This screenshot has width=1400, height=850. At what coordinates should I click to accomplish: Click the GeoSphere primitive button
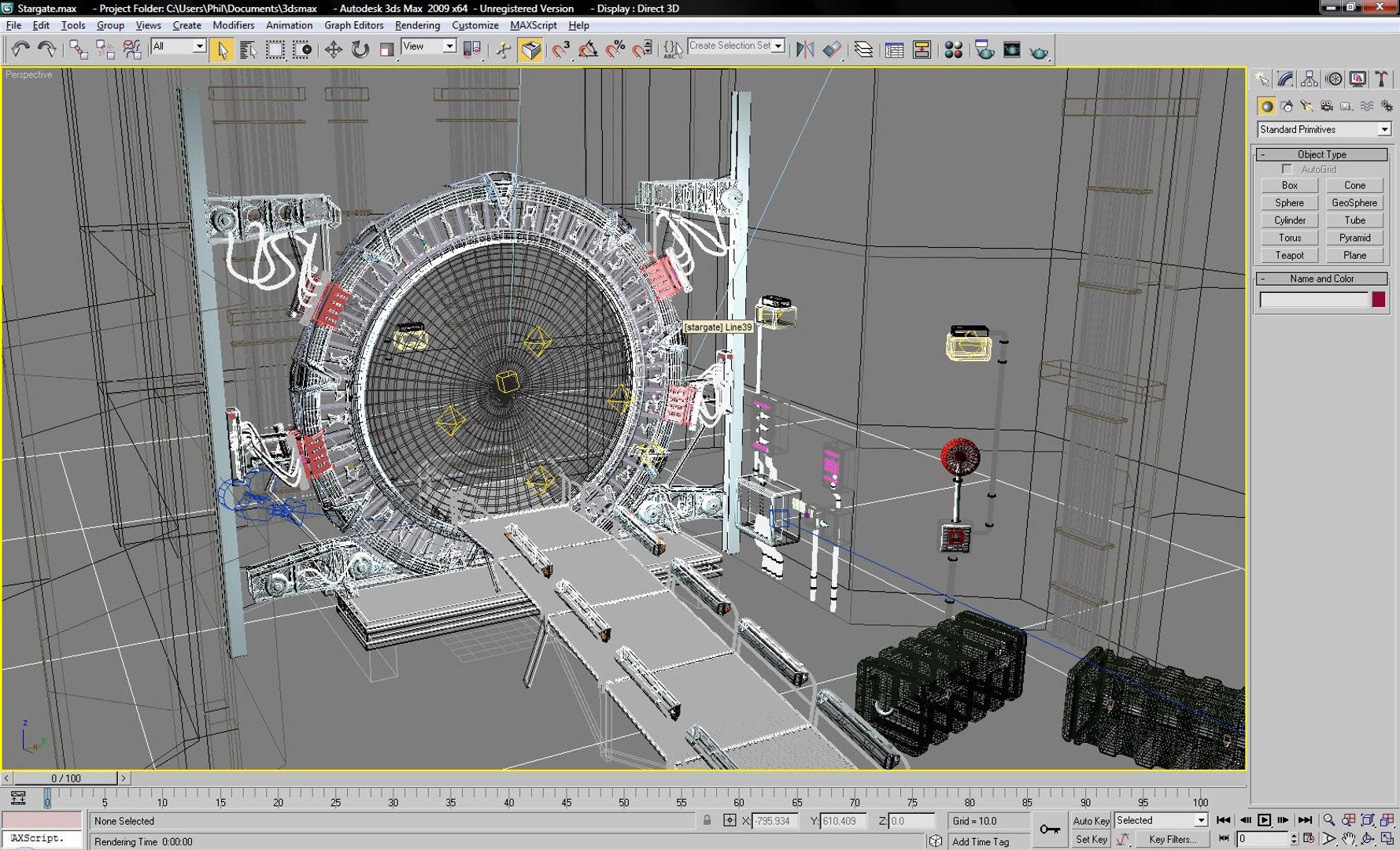pyautogui.click(x=1354, y=202)
